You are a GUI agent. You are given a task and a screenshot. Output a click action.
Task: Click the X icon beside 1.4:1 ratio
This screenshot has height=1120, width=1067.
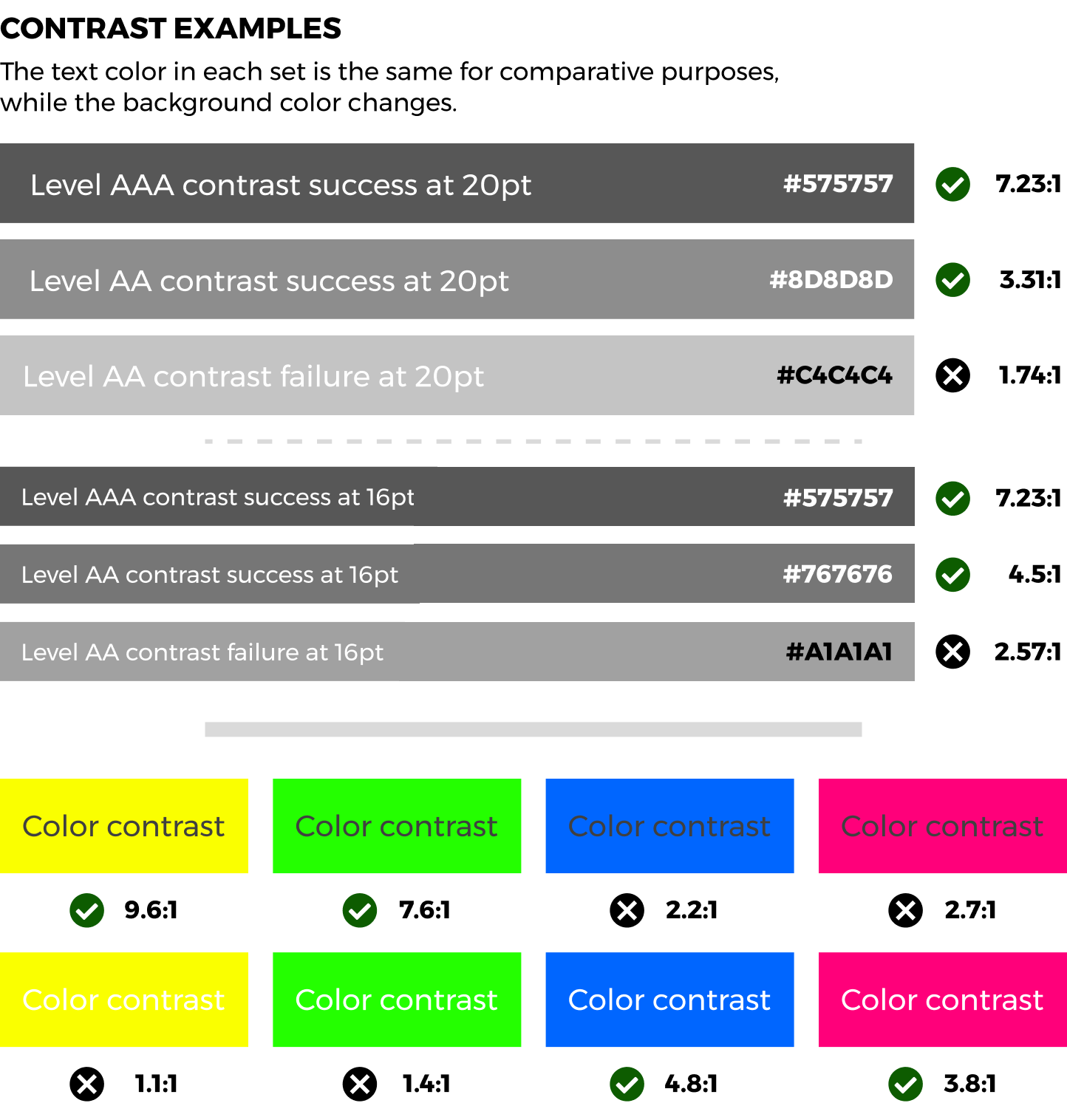(360, 1084)
